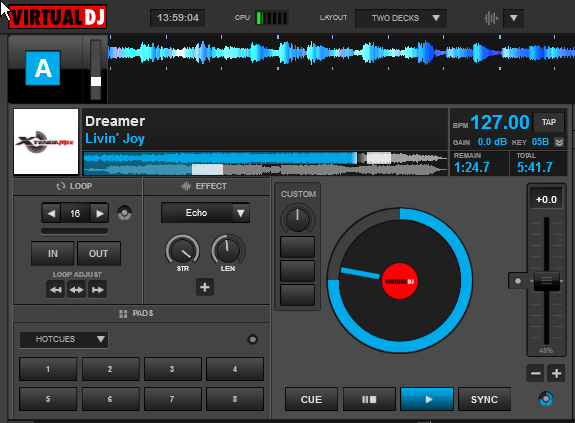Click the CUSTOM knob

297,219
